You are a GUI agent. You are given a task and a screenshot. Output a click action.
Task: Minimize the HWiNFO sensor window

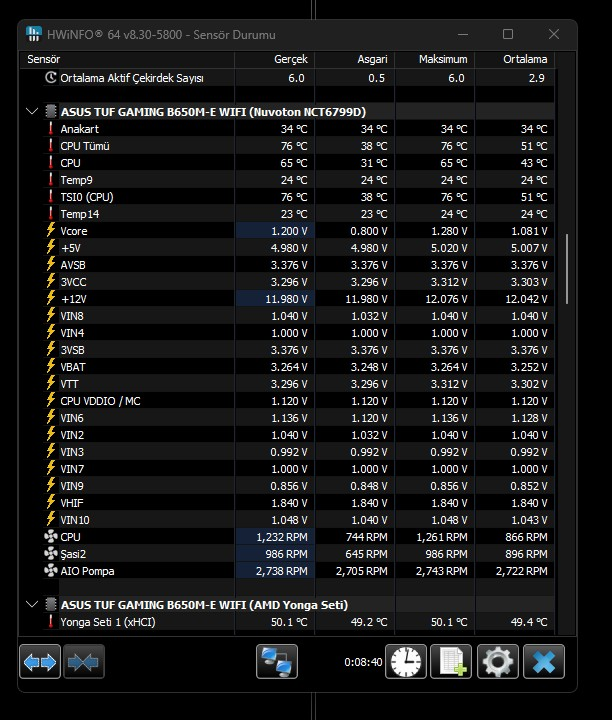point(463,34)
